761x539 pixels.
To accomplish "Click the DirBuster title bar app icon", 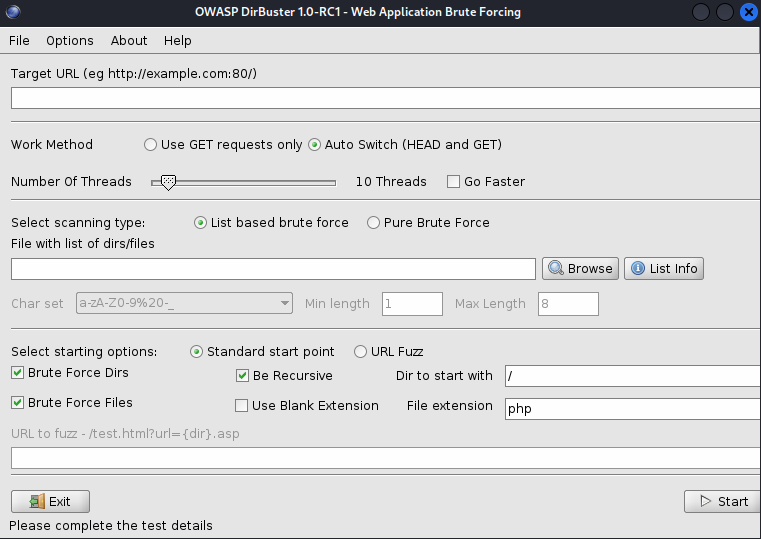I will coord(12,12).
